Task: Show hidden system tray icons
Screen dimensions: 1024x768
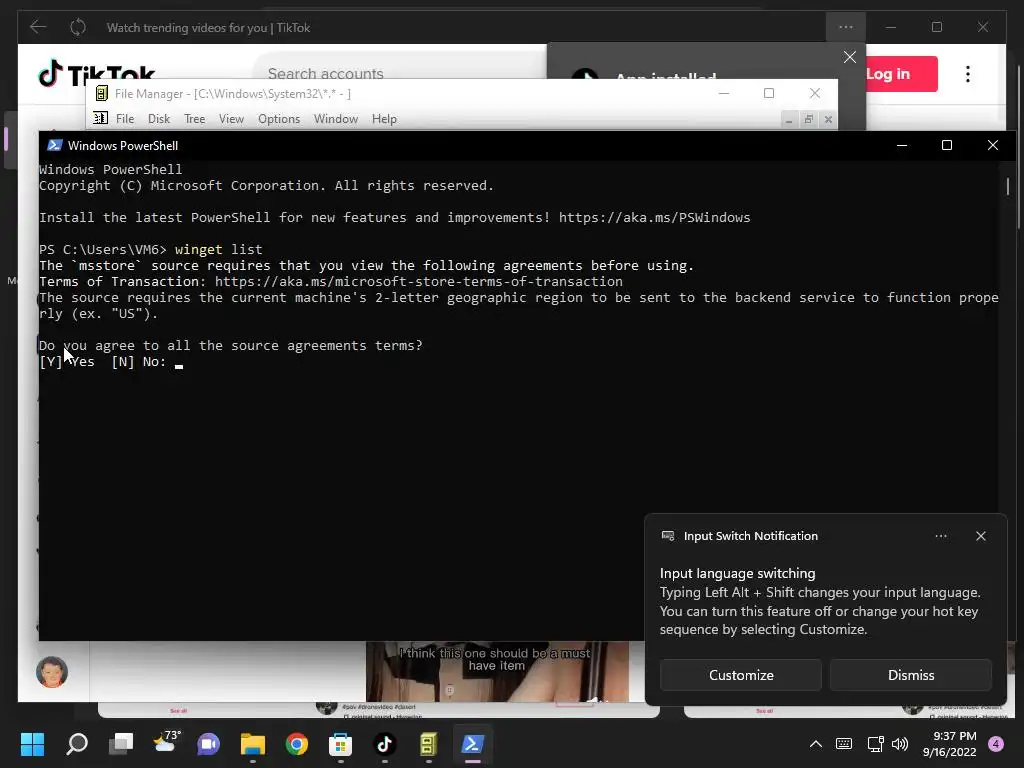Action: (816, 744)
